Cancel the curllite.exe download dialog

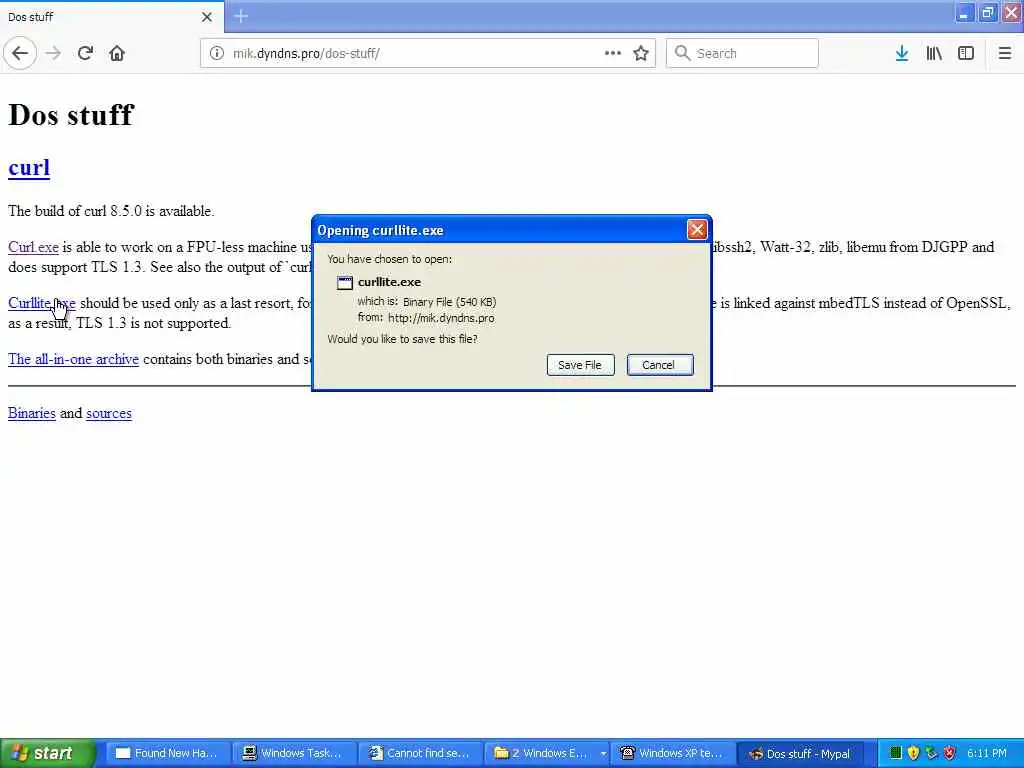pyautogui.click(x=660, y=365)
